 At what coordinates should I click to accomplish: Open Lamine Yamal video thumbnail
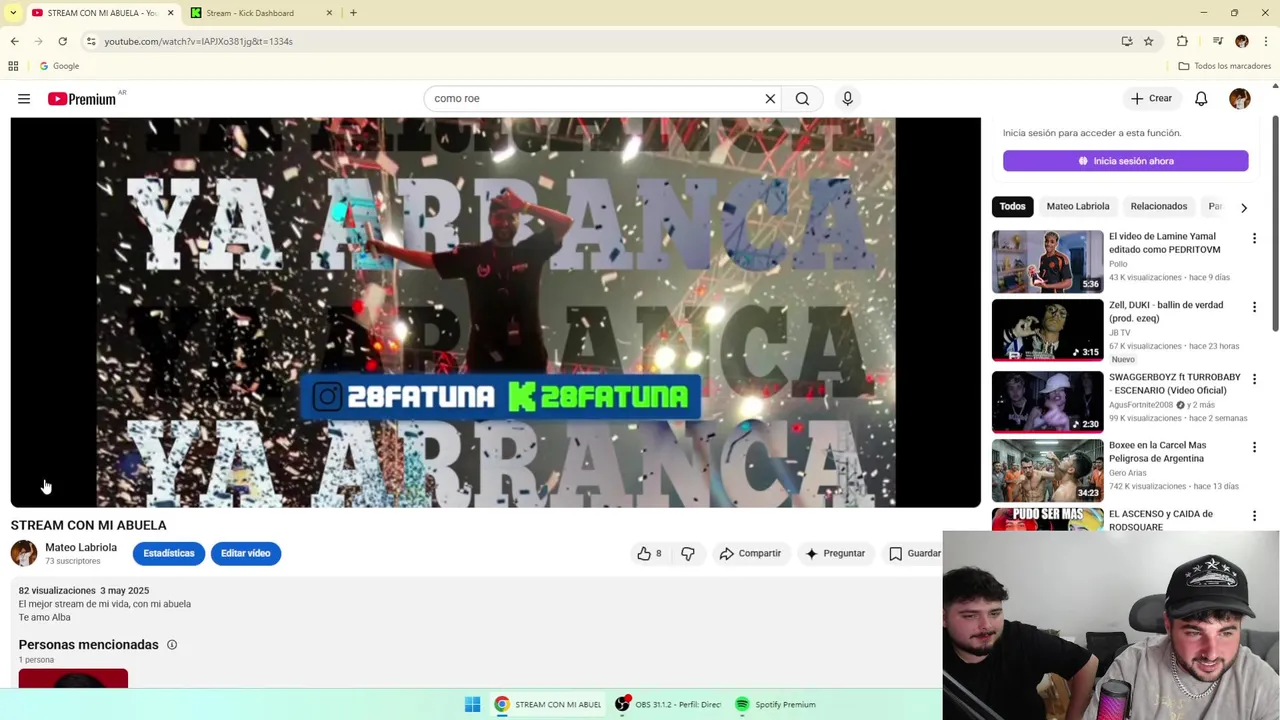pyautogui.click(x=1048, y=262)
